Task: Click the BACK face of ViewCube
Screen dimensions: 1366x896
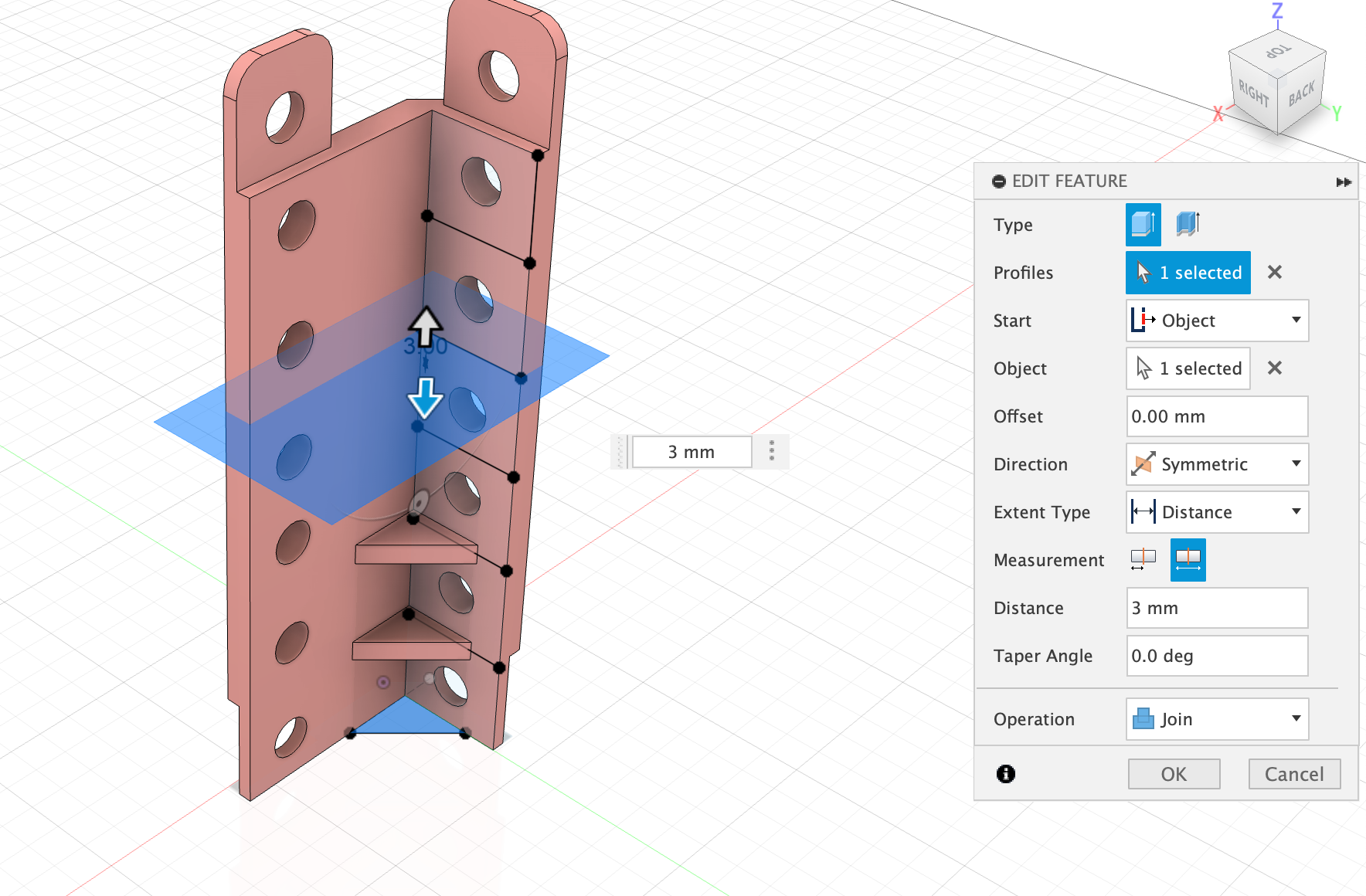Action: click(1301, 94)
